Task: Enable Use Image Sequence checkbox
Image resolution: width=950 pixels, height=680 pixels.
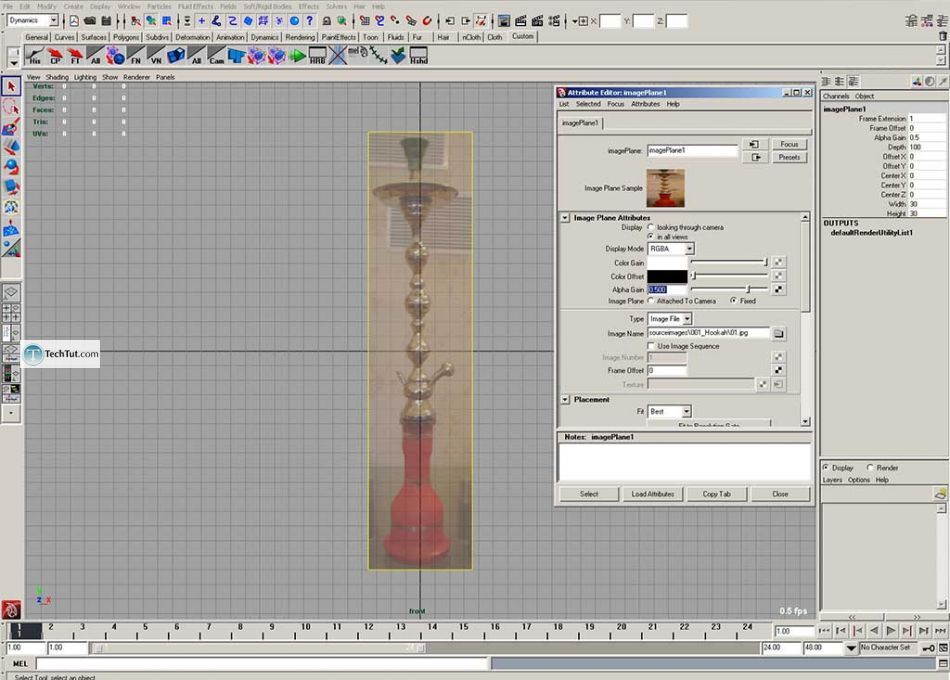Action: click(x=651, y=346)
